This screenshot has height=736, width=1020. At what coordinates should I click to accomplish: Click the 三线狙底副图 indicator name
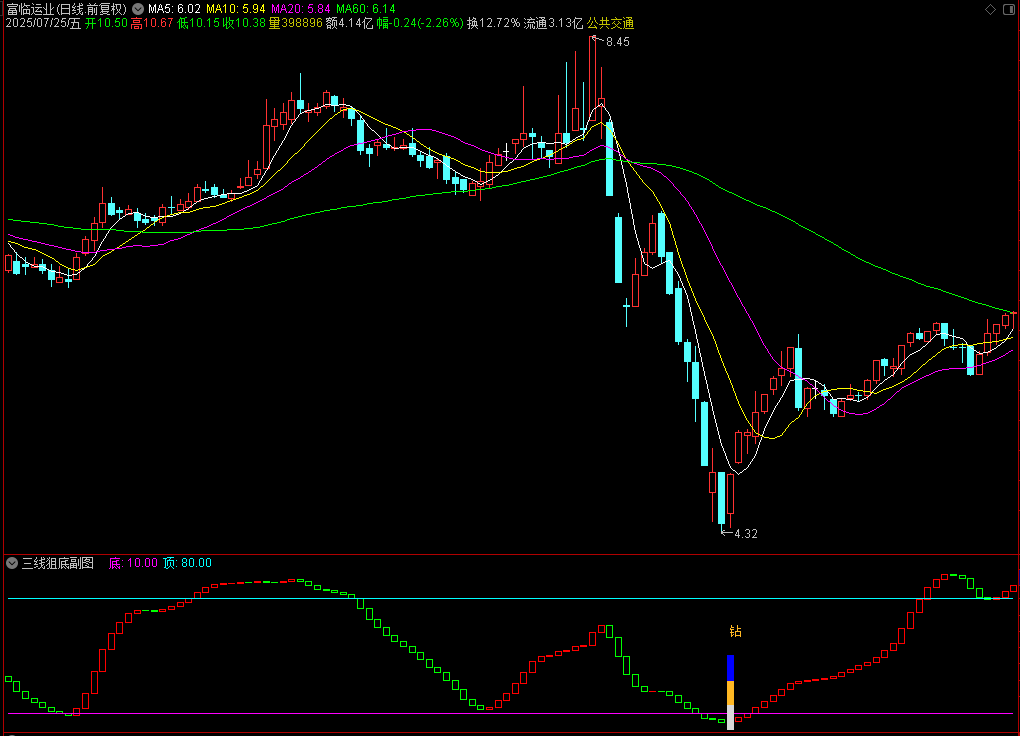58,563
